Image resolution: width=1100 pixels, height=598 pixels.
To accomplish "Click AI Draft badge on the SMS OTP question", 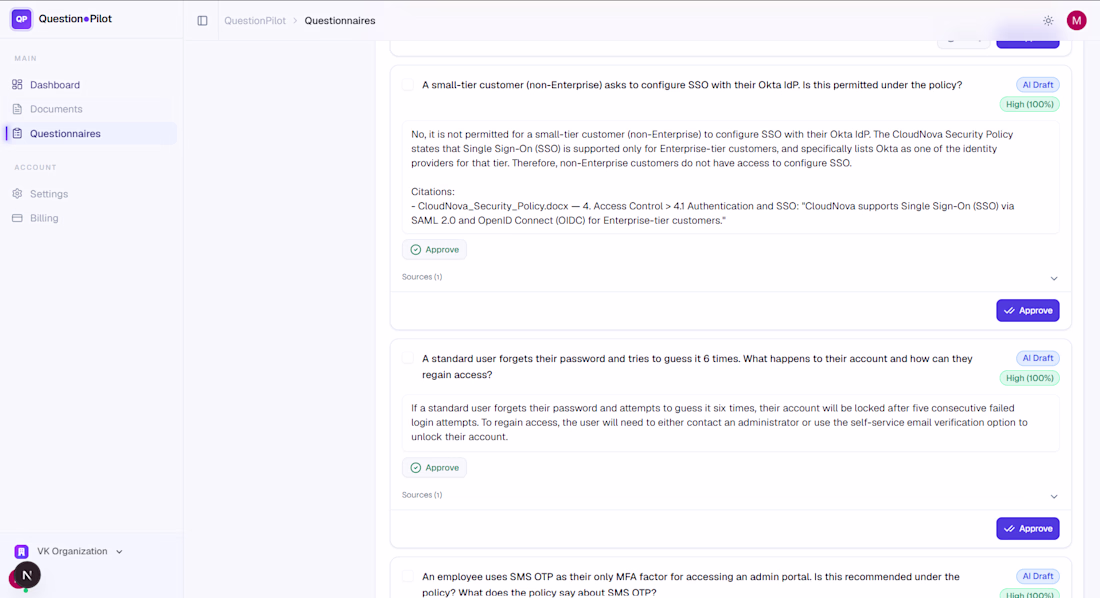I will click(x=1038, y=576).
